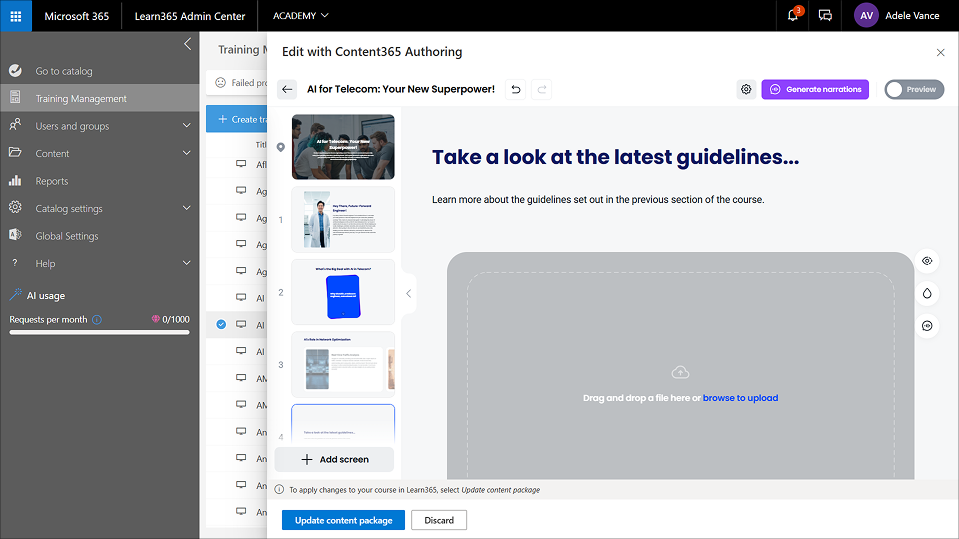
Task: Close the Content365 Authoring panel
Action: coord(940,52)
